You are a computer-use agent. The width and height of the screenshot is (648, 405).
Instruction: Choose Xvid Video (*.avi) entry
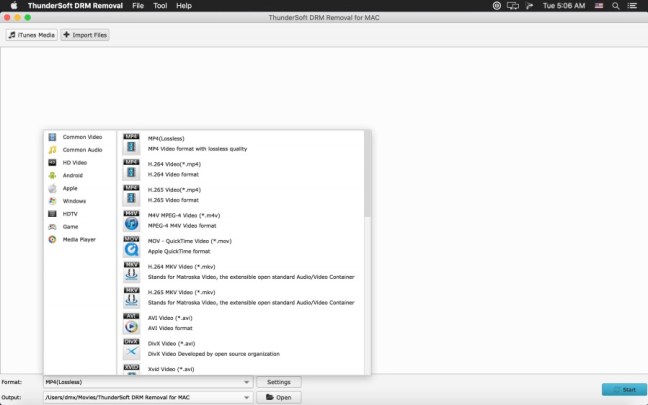pos(241,369)
